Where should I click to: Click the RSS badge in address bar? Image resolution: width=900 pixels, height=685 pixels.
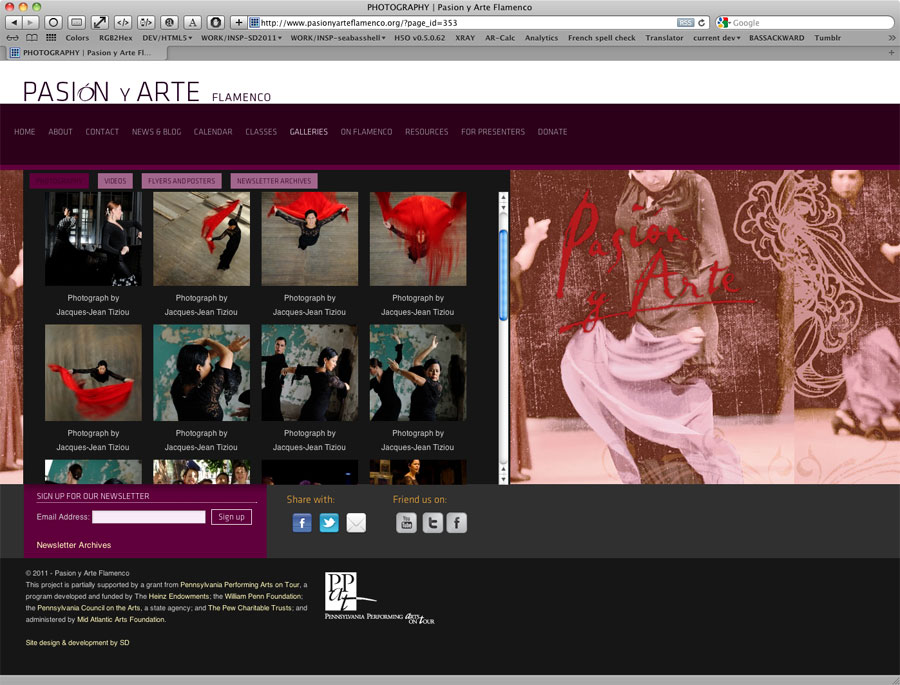click(x=685, y=22)
